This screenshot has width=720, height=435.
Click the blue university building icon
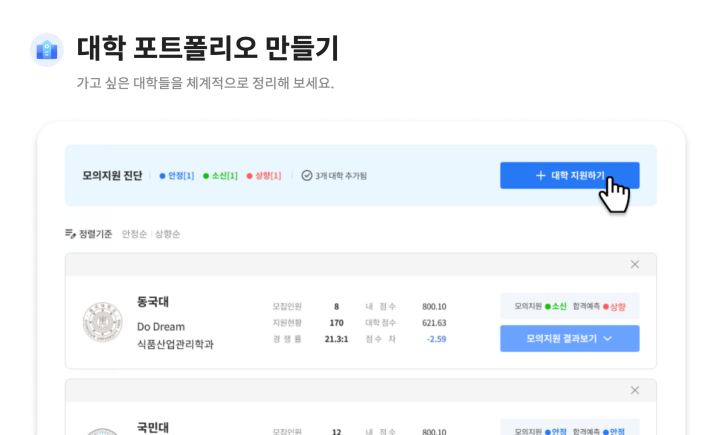tap(47, 50)
